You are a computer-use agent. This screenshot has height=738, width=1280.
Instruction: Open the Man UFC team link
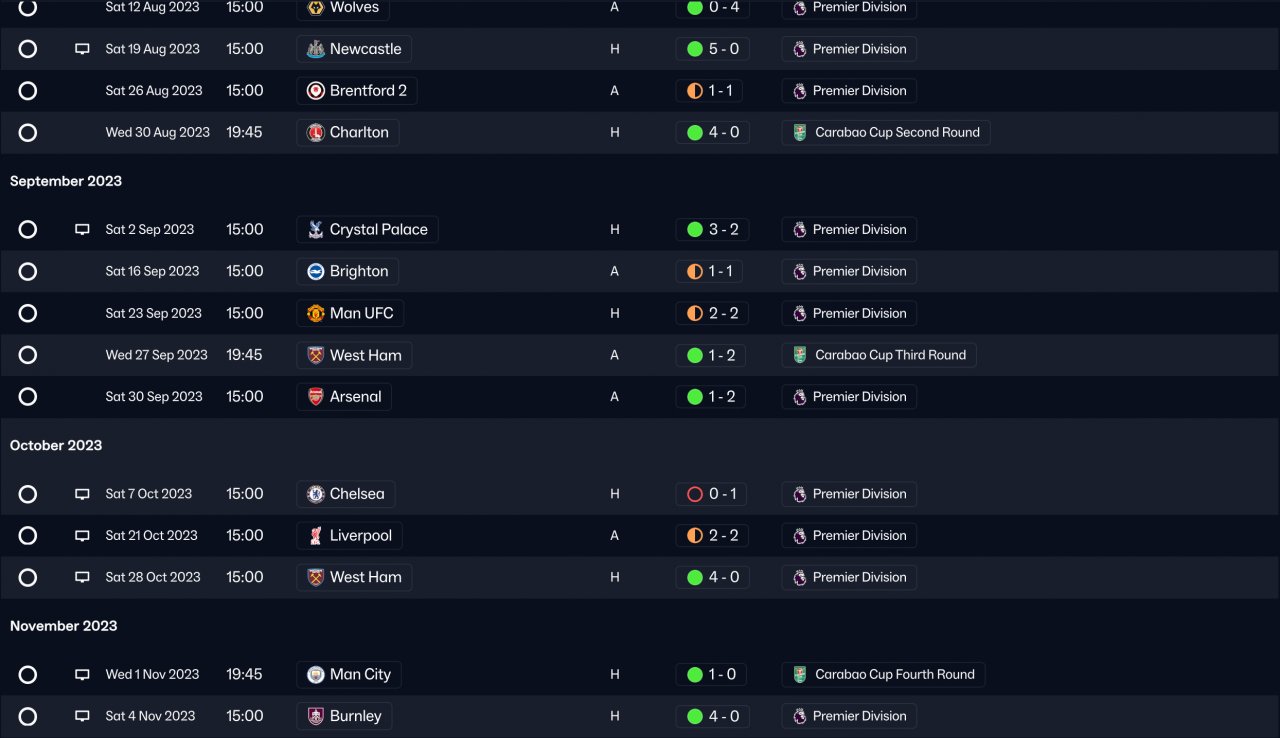(x=361, y=314)
